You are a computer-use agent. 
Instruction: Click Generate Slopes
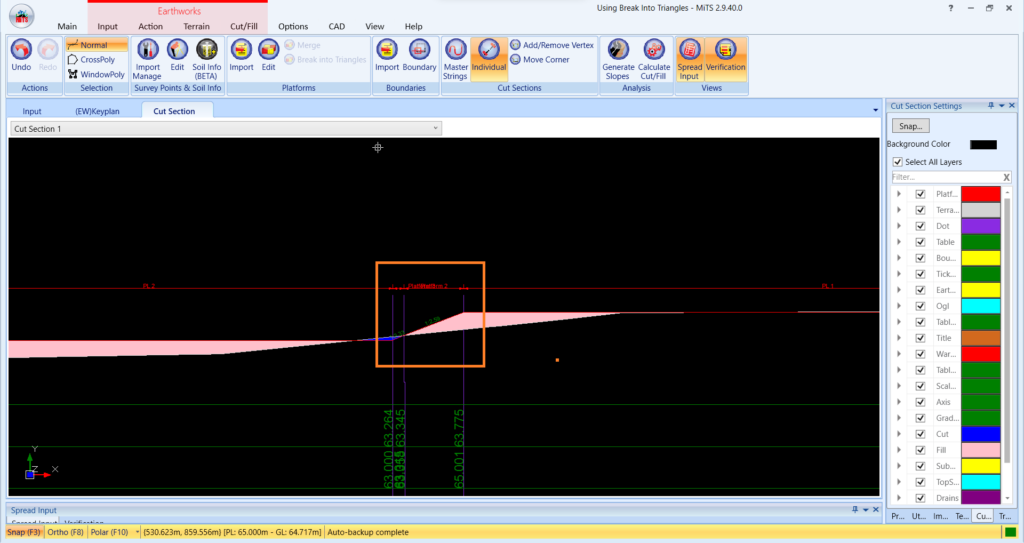(618, 59)
